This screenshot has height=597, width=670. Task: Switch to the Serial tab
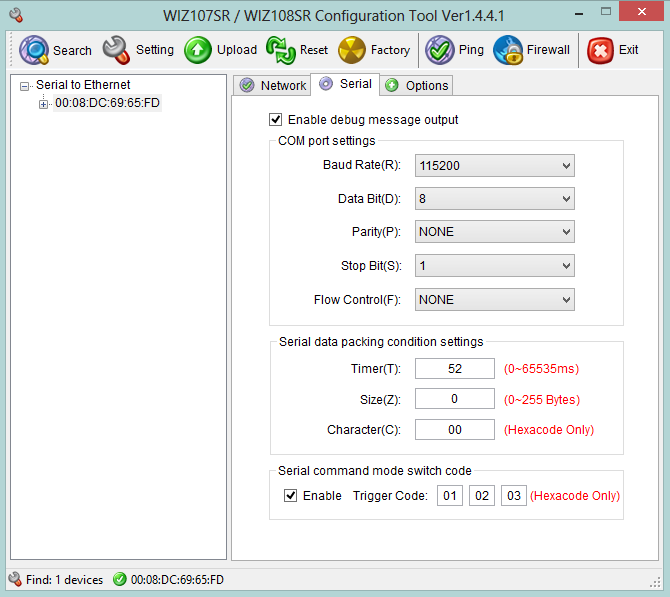coord(345,84)
